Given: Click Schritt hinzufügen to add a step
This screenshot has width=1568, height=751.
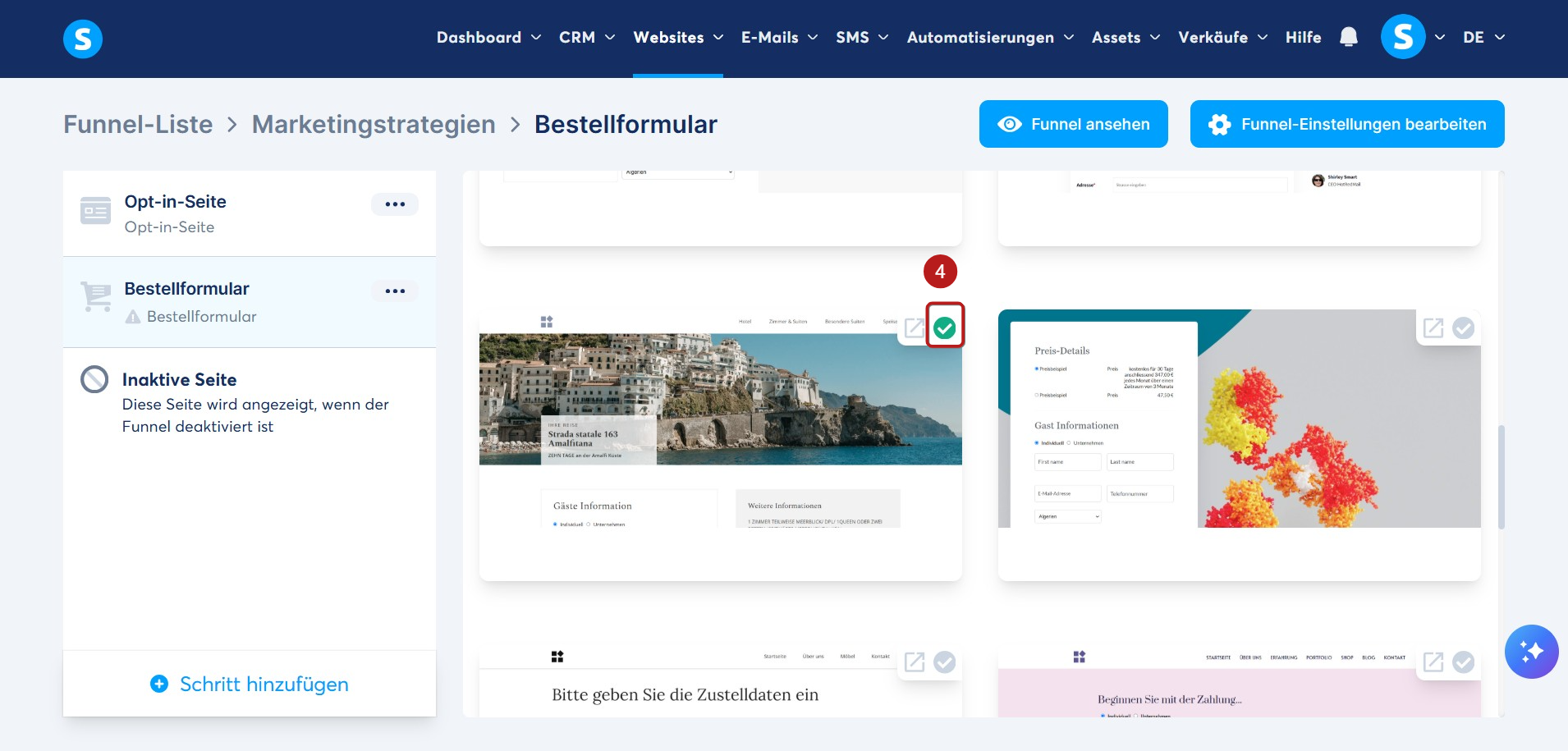Looking at the screenshot, I should click(x=250, y=684).
